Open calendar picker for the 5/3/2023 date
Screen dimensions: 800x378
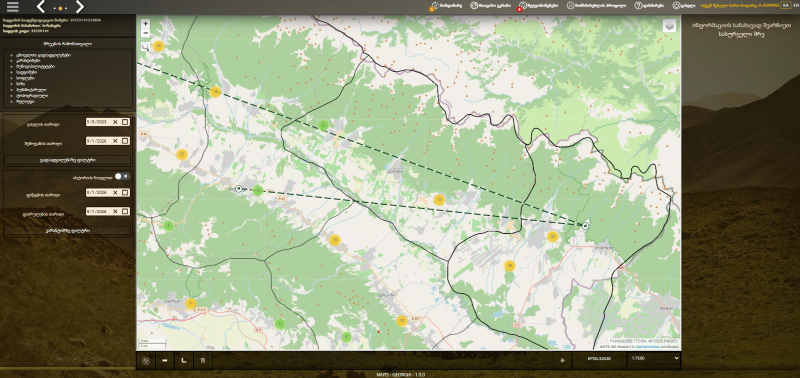point(125,122)
